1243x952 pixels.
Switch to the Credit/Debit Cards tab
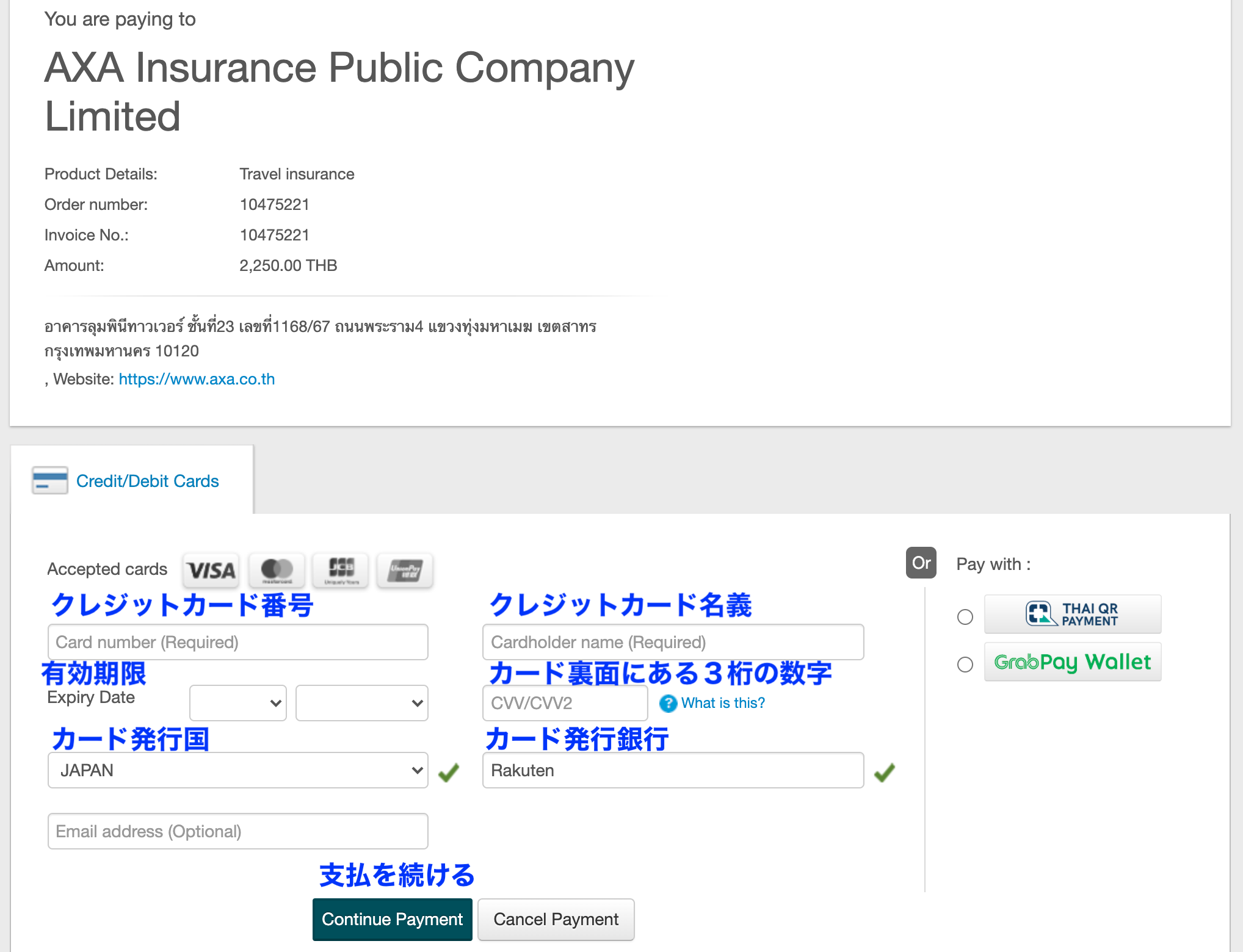[x=132, y=481]
